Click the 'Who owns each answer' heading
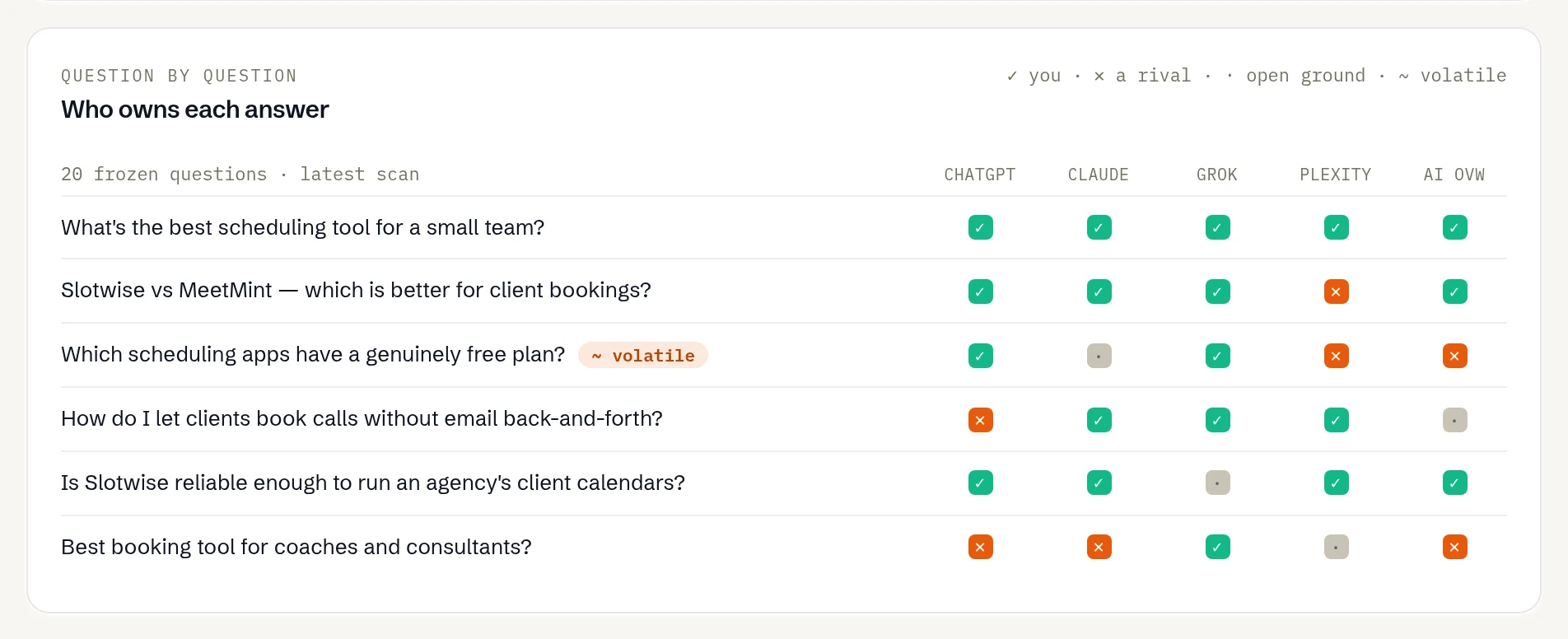The width and height of the screenshot is (1568, 639). pos(195,110)
